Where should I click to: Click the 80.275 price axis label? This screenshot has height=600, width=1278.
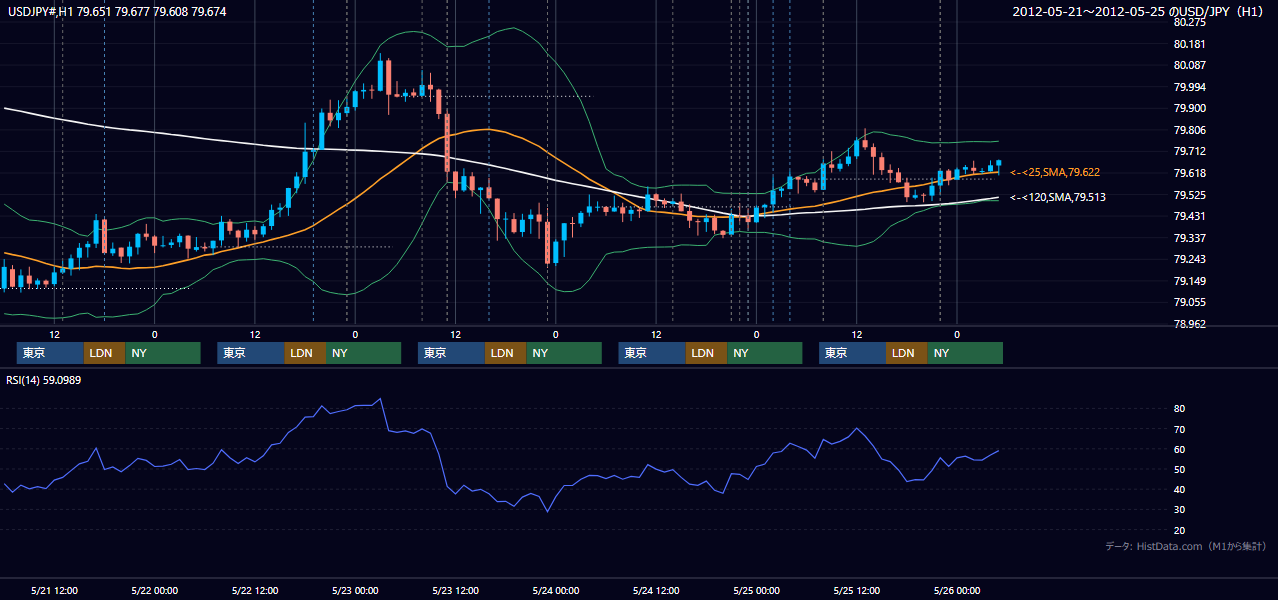(x=1190, y=22)
